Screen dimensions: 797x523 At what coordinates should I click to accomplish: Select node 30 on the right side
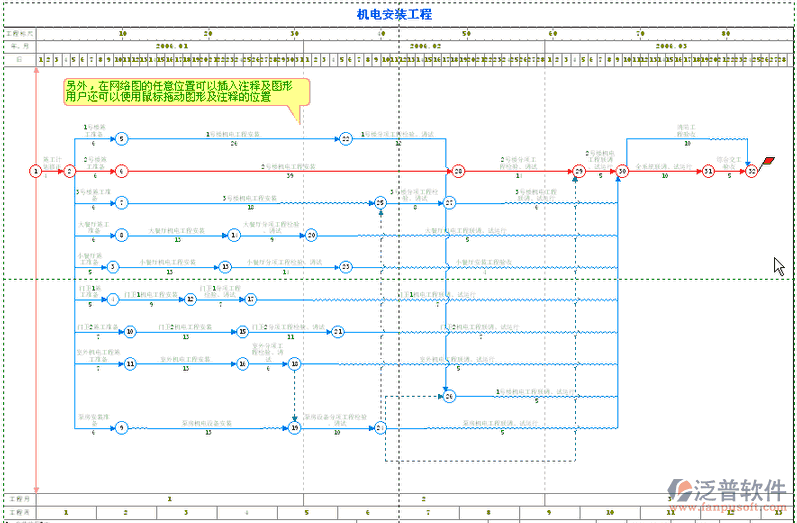622,171
